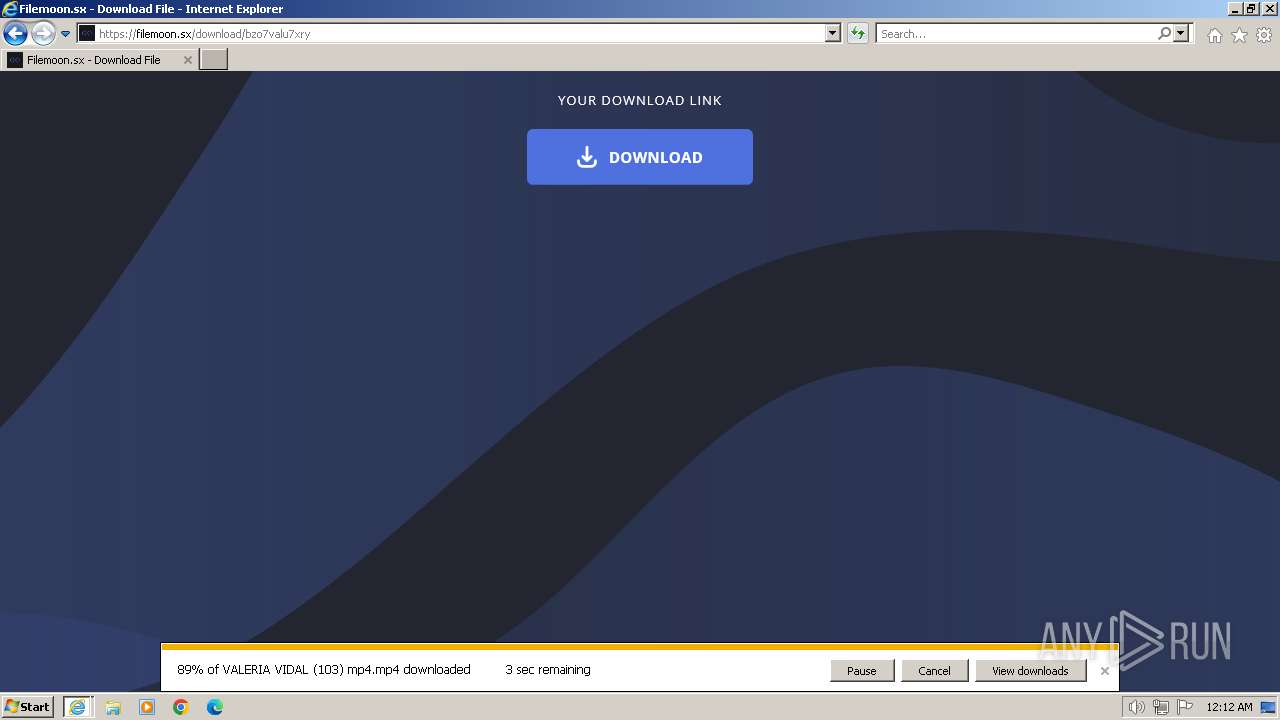Viewport: 1280px width, 720px height.
Task: Open the Windows Start menu
Action: coord(27,707)
